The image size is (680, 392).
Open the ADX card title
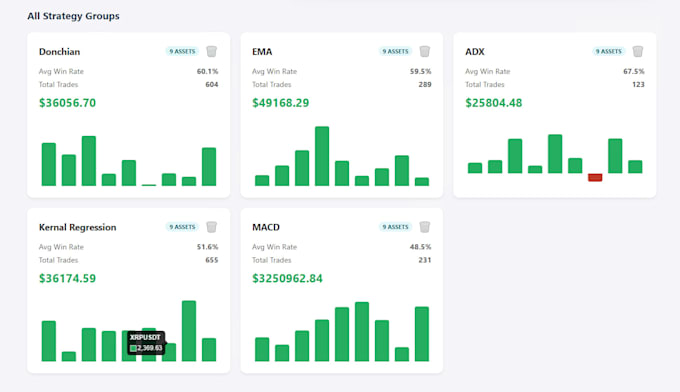point(475,52)
